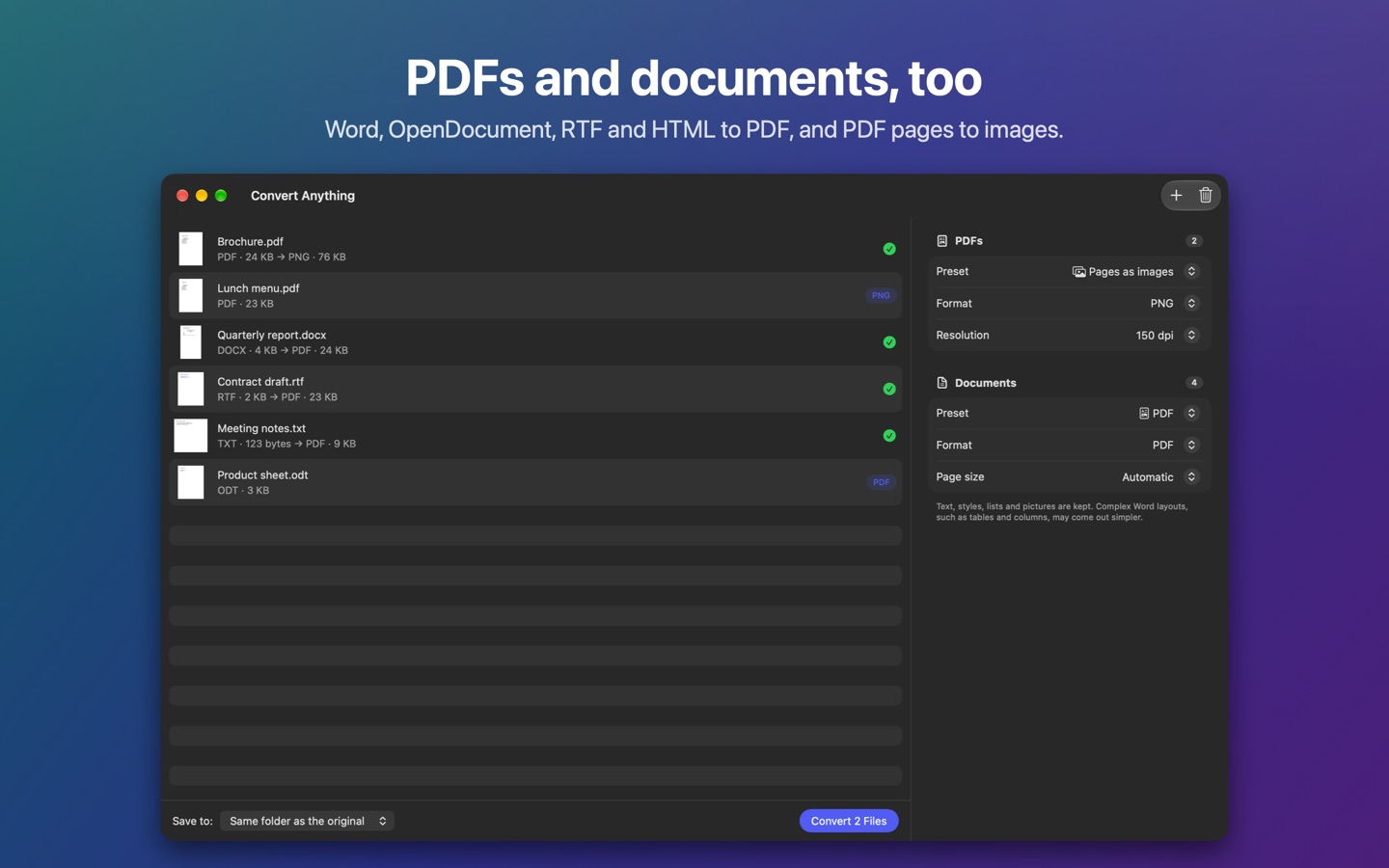Image resolution: width=1389 pixels, height=868 pixels.
Task: Click 'DOCX · 4 KB → PDF · 24 KB' details
Action: (283, 351)
